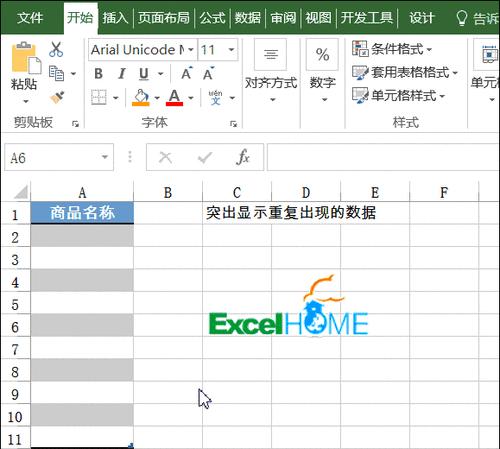Screen dimensions: 500x449
Task: Open the 数据 ribbon tab
Action: [x=248, y=18]
